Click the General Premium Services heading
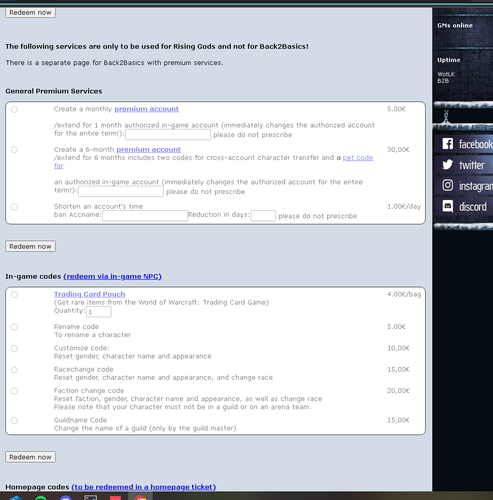The width and height of the screenshot is (493, 500). [54, 91]
